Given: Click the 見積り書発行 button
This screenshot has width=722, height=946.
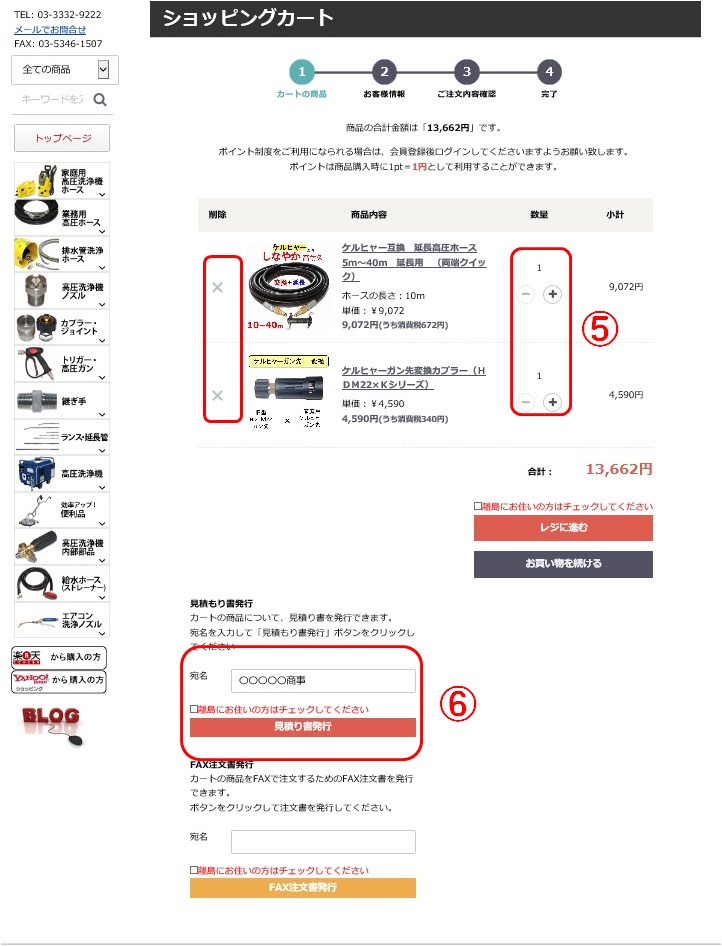Looking at the screenshot, I should (x=303, y=727).
